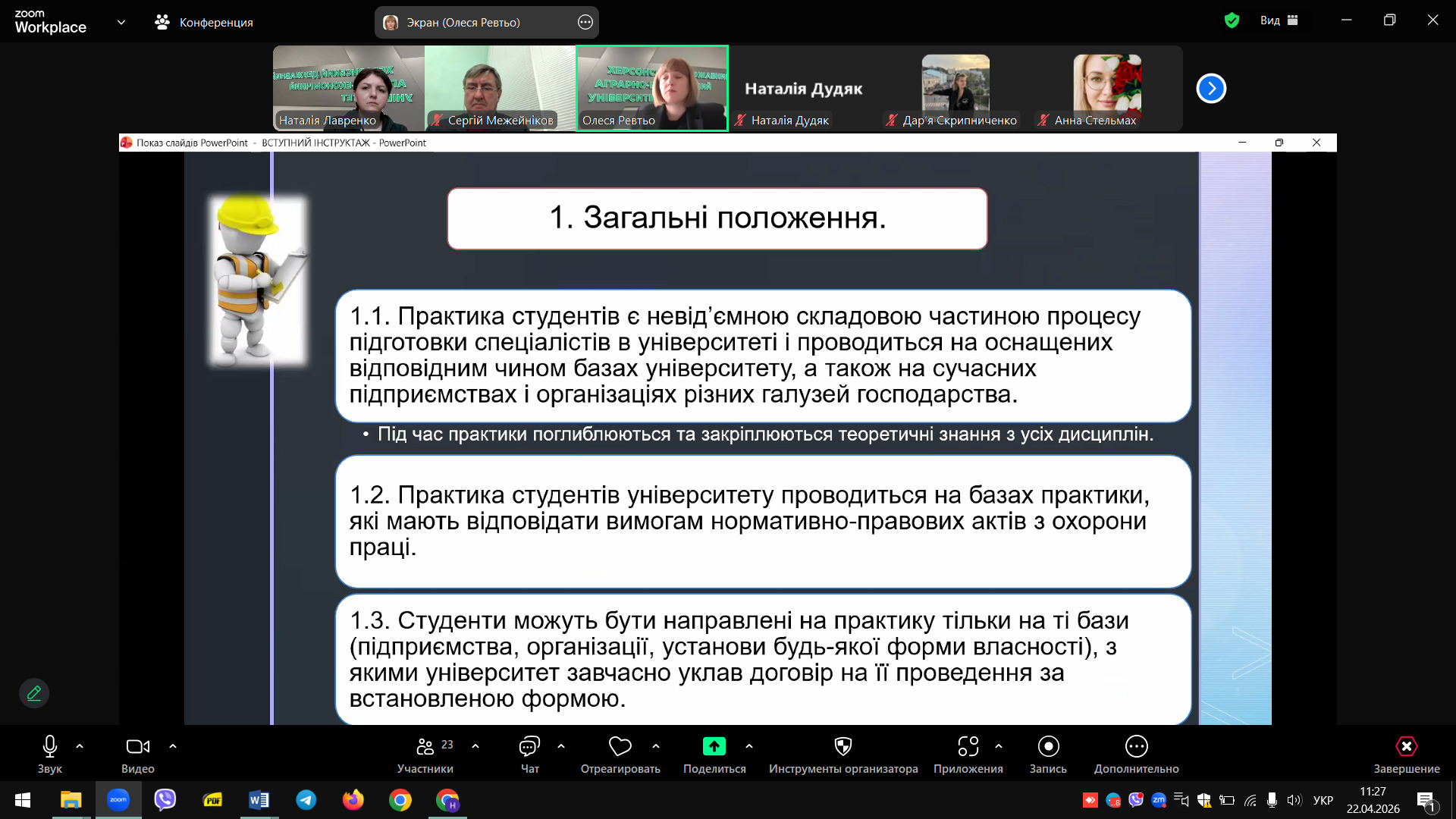Open the More options ellipsis icon

click(1136, 747)
